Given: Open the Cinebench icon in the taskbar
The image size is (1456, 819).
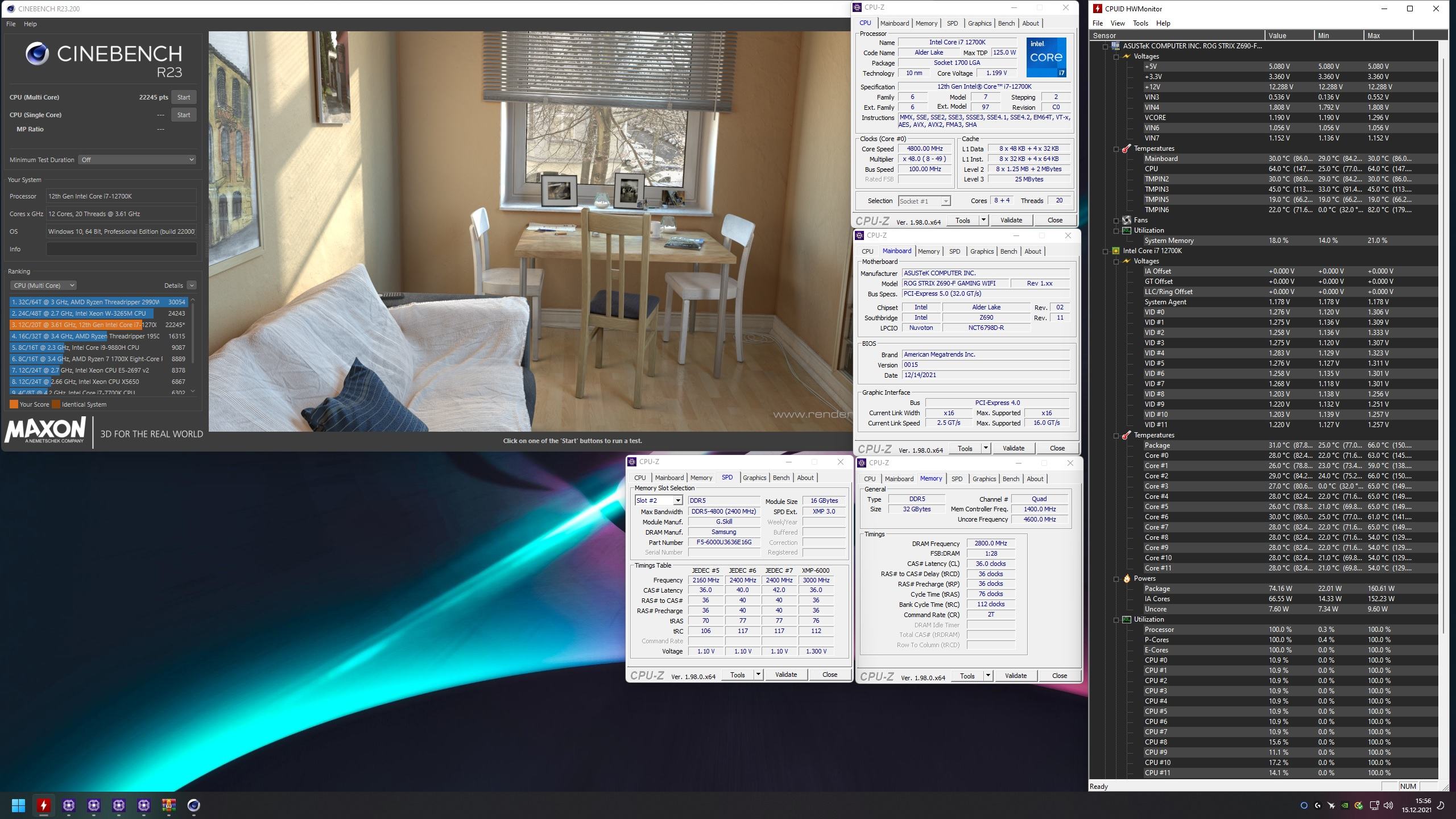Looking at the screenshot, I should pos(193,805).
